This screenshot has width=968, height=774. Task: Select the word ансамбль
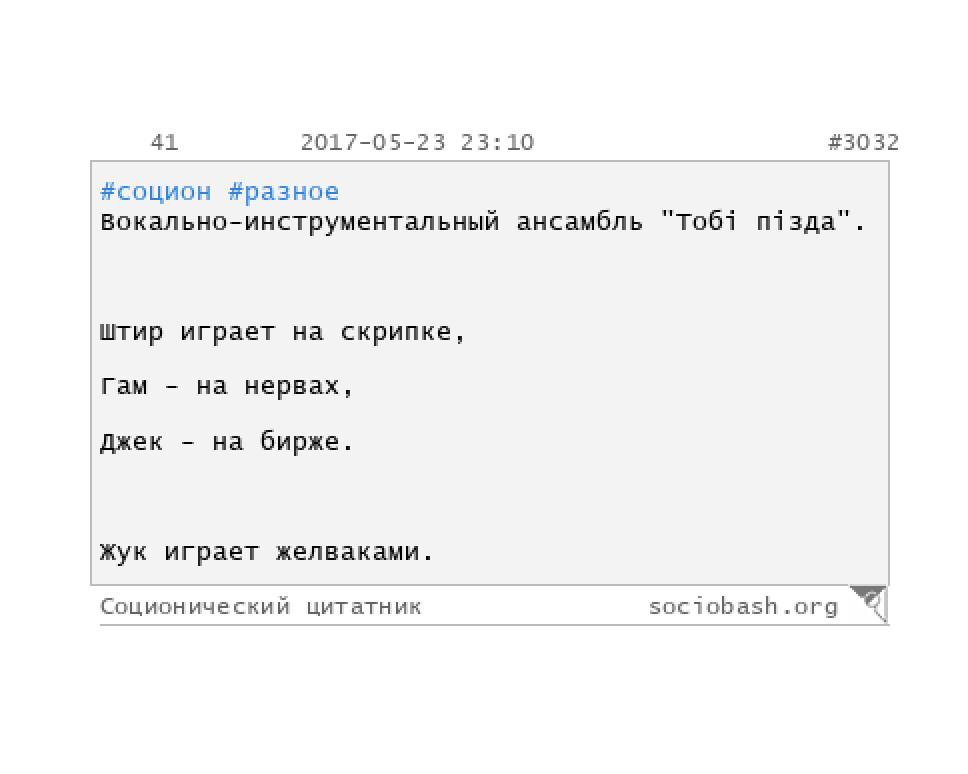click(x=579, y=222)
